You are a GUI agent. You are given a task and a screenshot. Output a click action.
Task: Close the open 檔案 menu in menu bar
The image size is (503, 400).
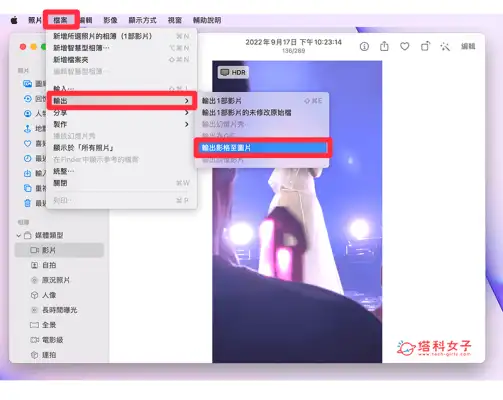pyautogui.click(x=60, y=20)
